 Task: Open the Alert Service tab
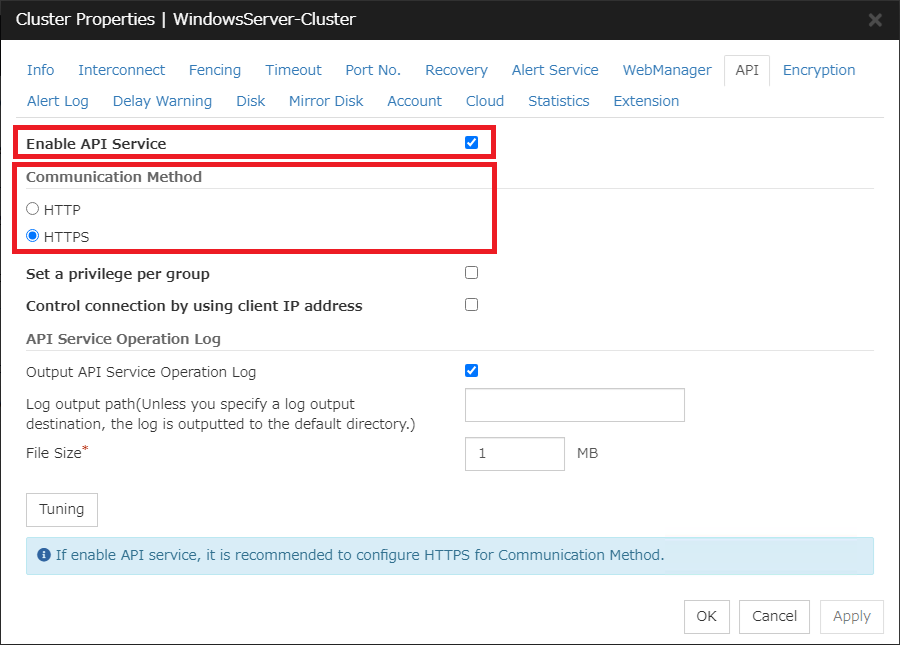(555, 70)
